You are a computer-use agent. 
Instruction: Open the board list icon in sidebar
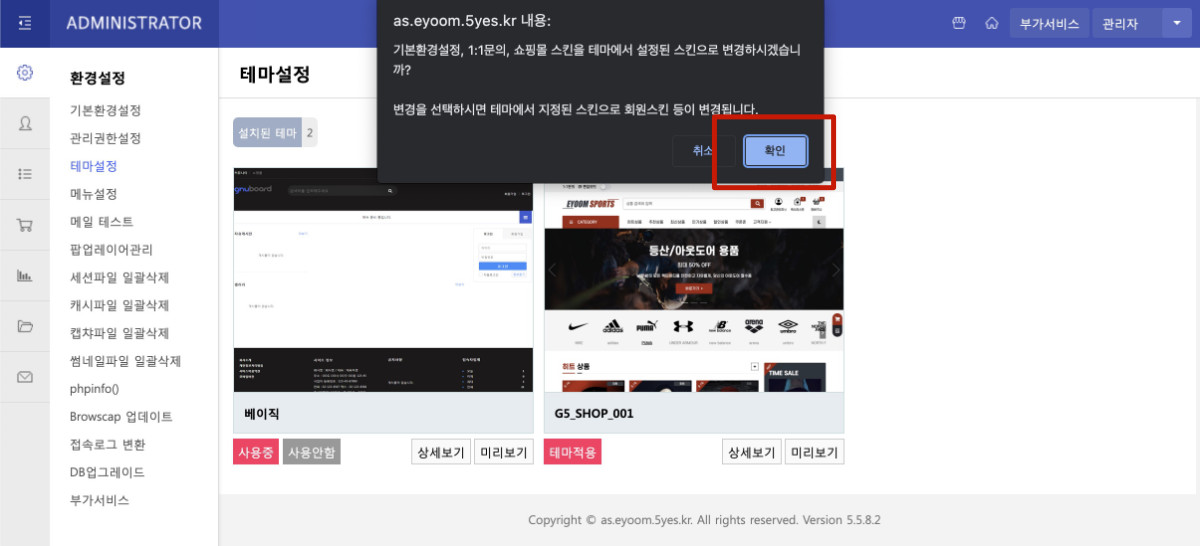pos(25,174)
